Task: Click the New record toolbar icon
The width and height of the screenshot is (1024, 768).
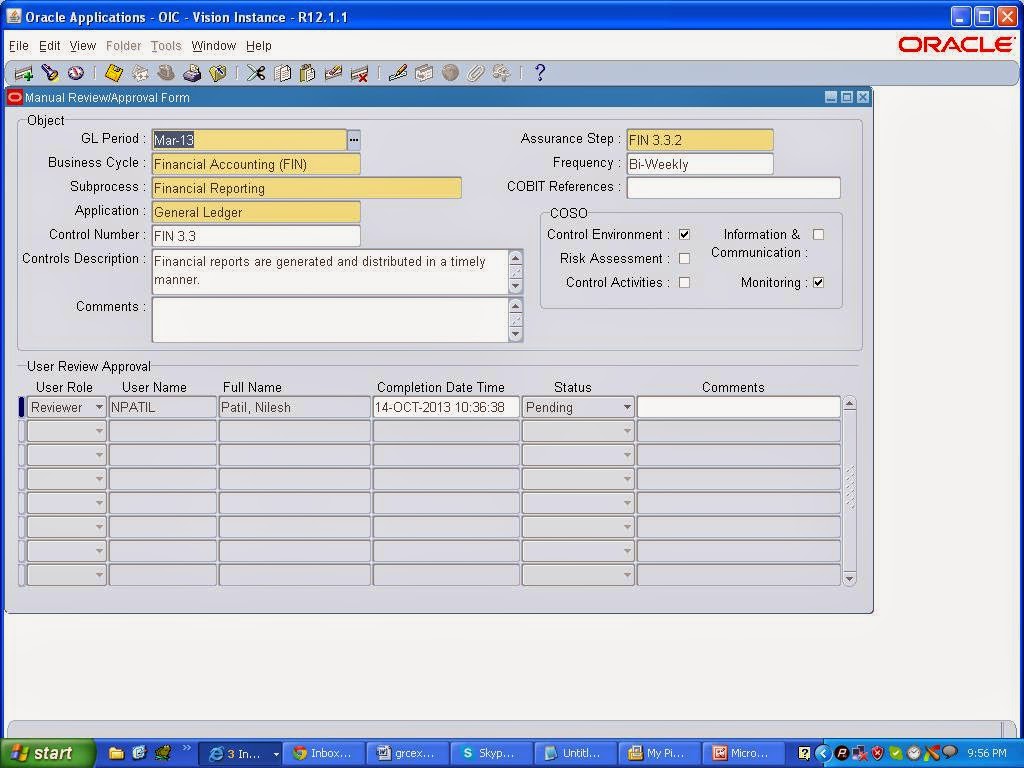Action: (24, 73)
